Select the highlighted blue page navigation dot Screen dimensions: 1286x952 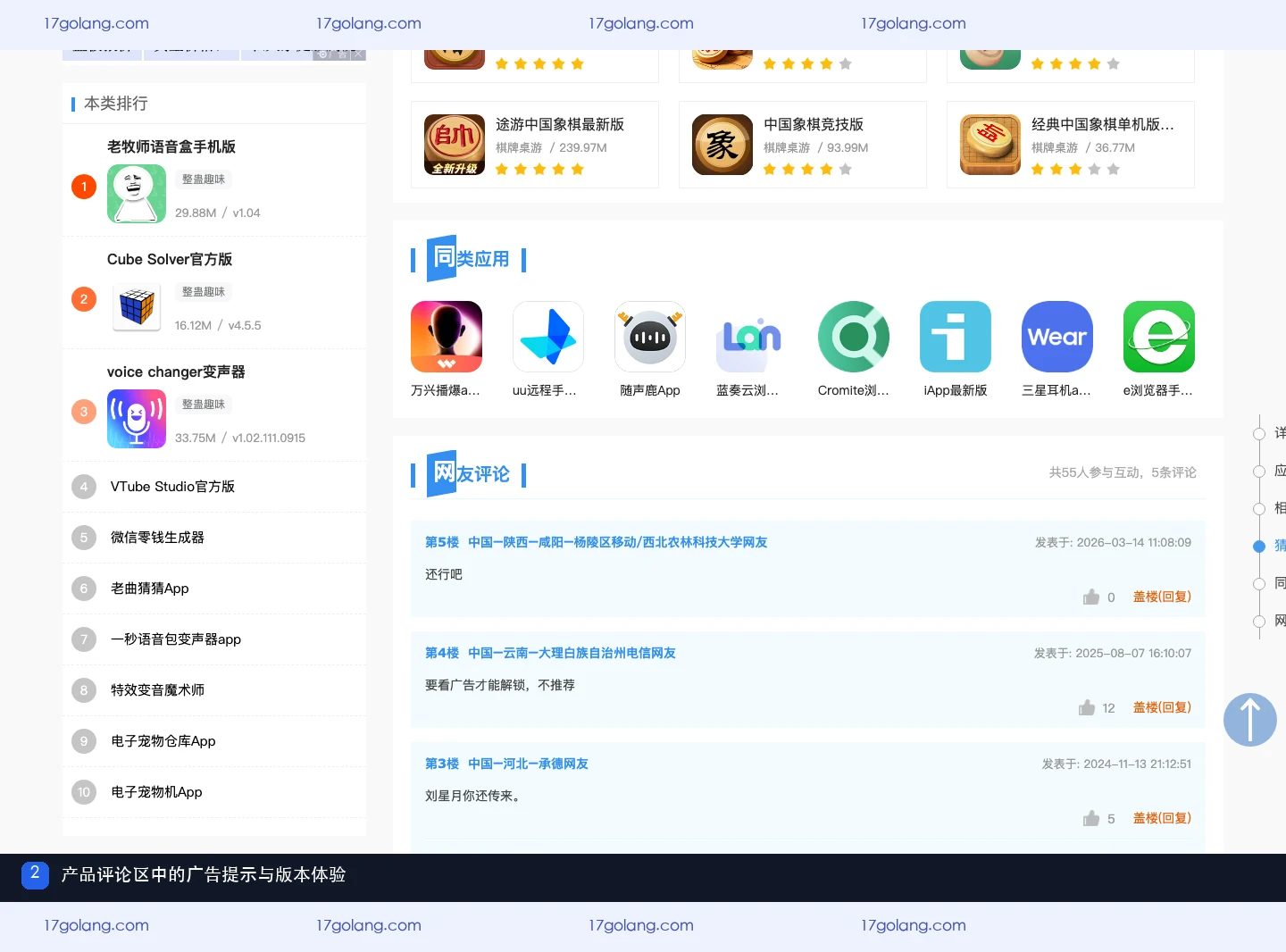tap(1259, 547)
